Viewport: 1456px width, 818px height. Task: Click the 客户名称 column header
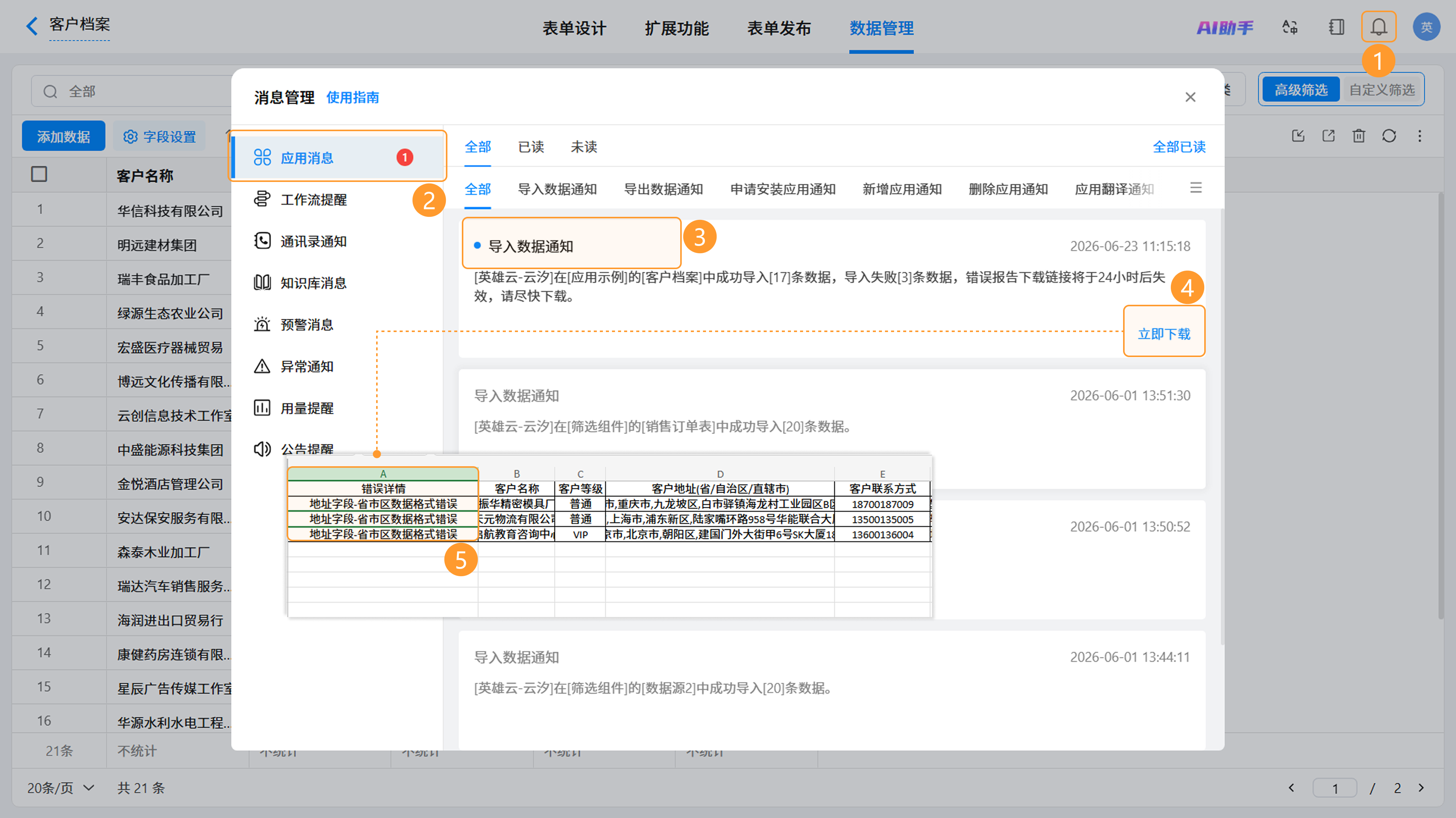click(x=145, y=175)
